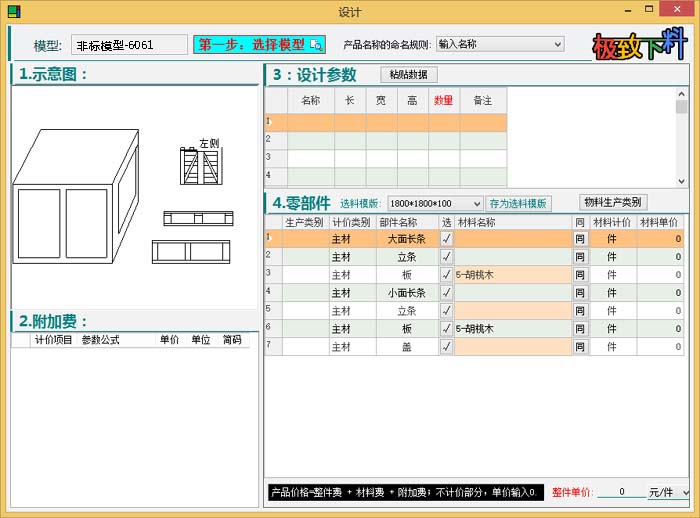Click the 存为选料模版 button
Image resolution: width=700 pixels, height=518 pixels.
(x=519, y=204)
